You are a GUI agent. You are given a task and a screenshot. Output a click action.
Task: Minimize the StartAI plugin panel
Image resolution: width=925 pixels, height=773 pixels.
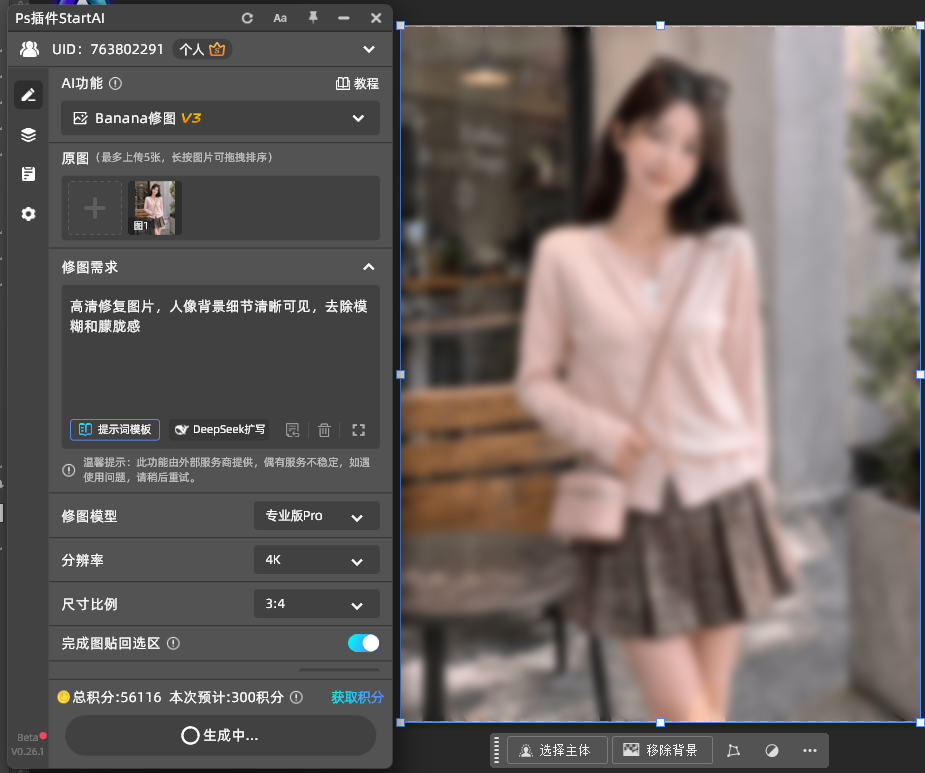point(344,18)
